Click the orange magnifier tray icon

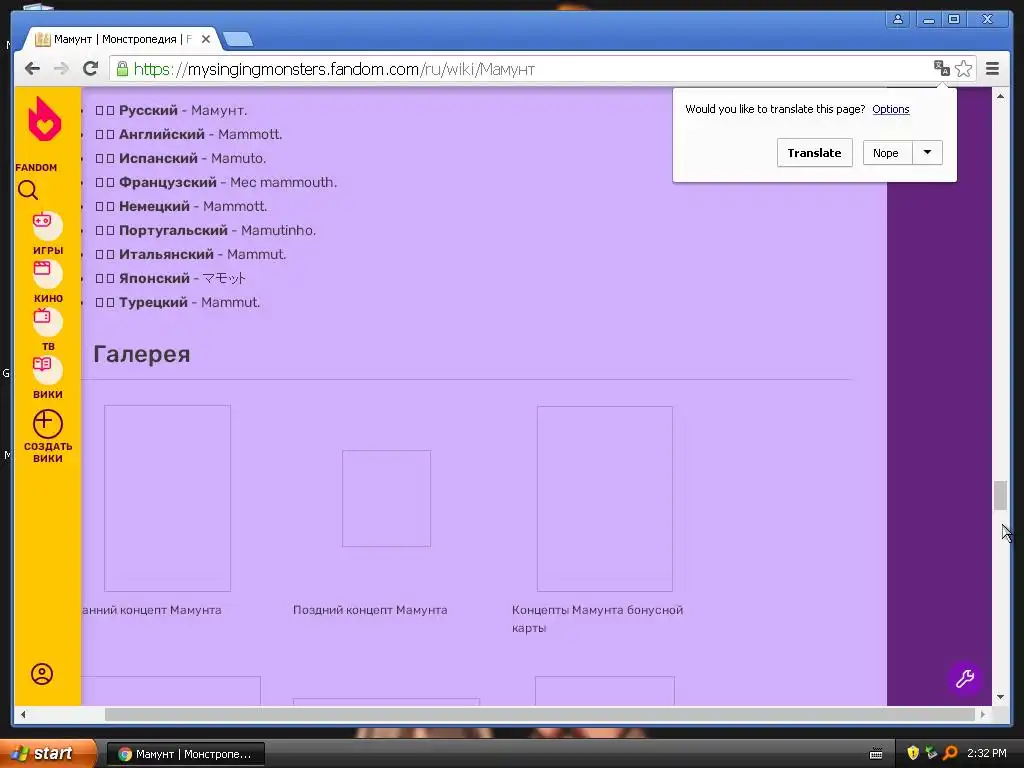pos(950,754)
